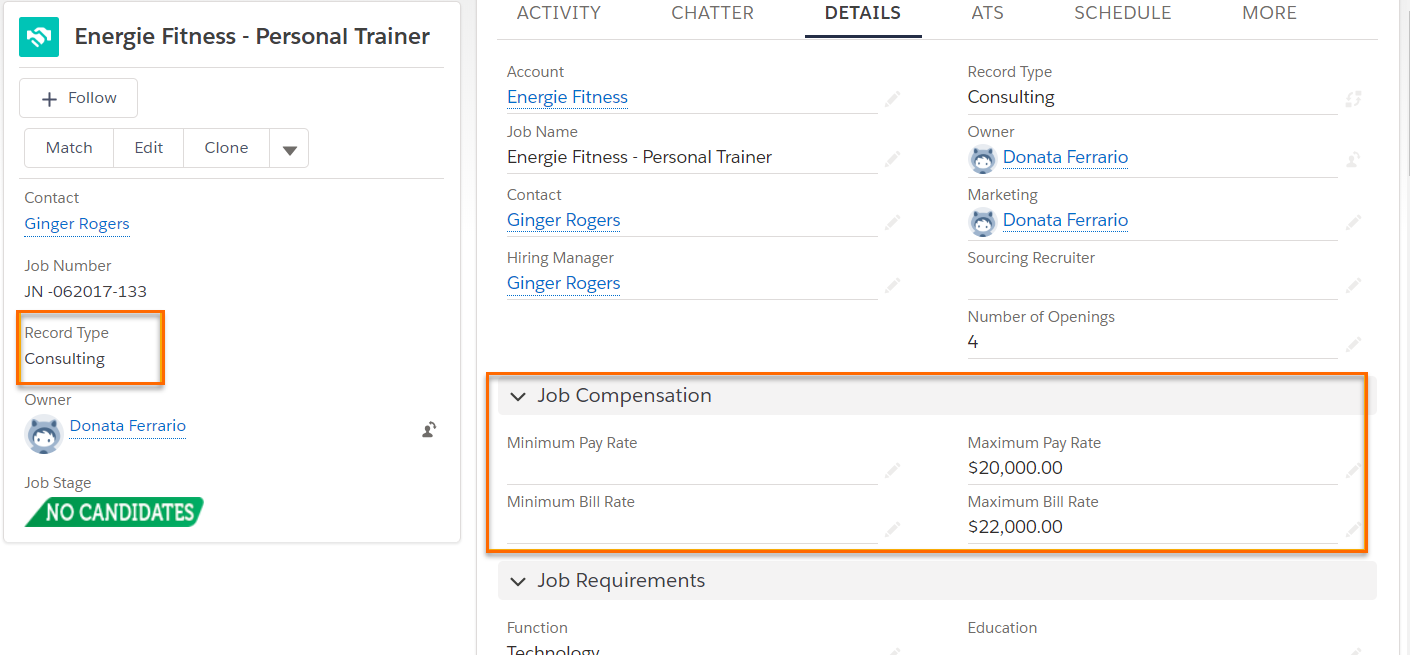Image resolution: width=1410 pixels, height=655 pixels.
Task: Click the Match button
Action: (69, 148)
